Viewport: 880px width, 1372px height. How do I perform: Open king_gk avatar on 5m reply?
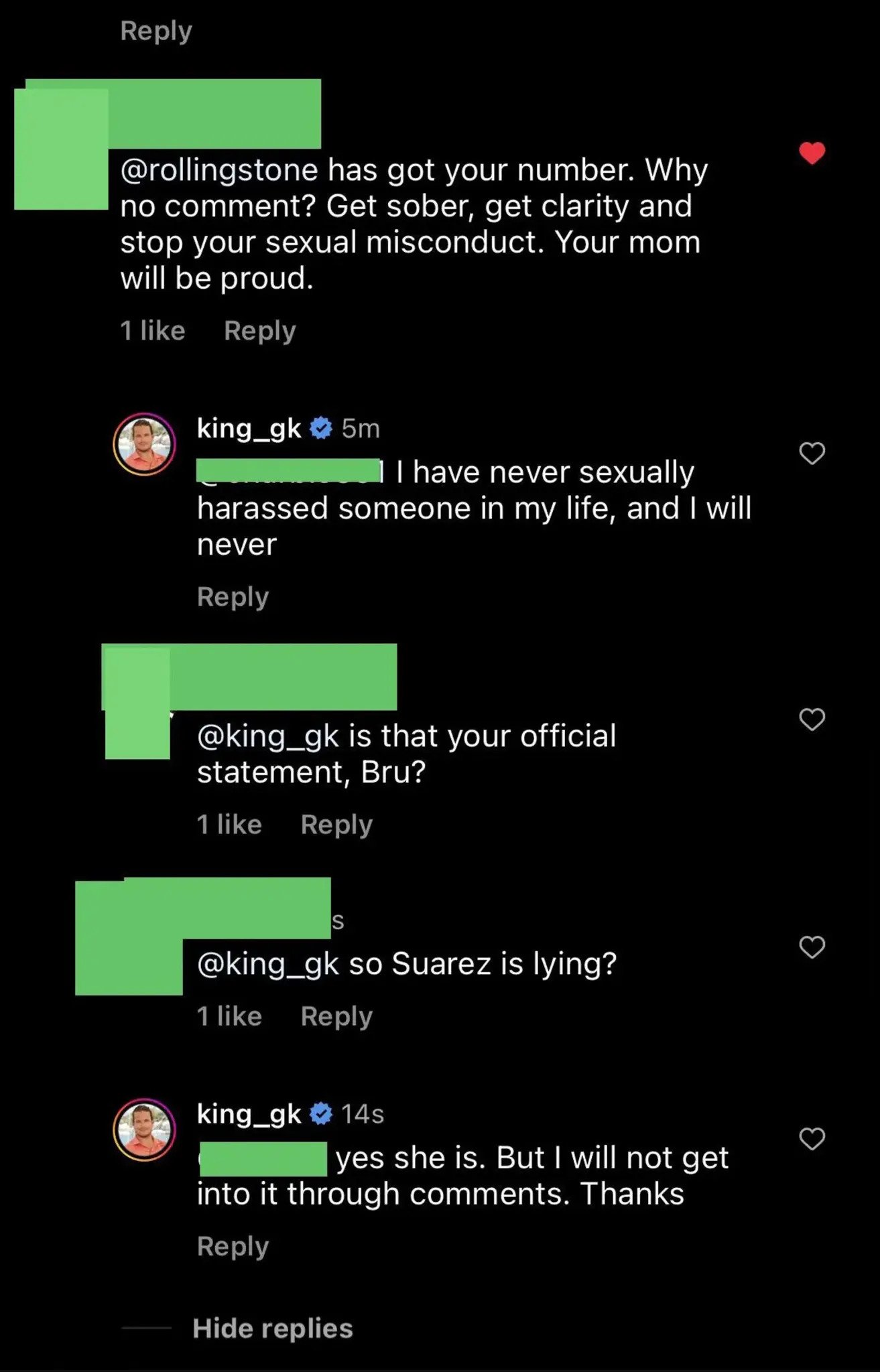[144, 444]
